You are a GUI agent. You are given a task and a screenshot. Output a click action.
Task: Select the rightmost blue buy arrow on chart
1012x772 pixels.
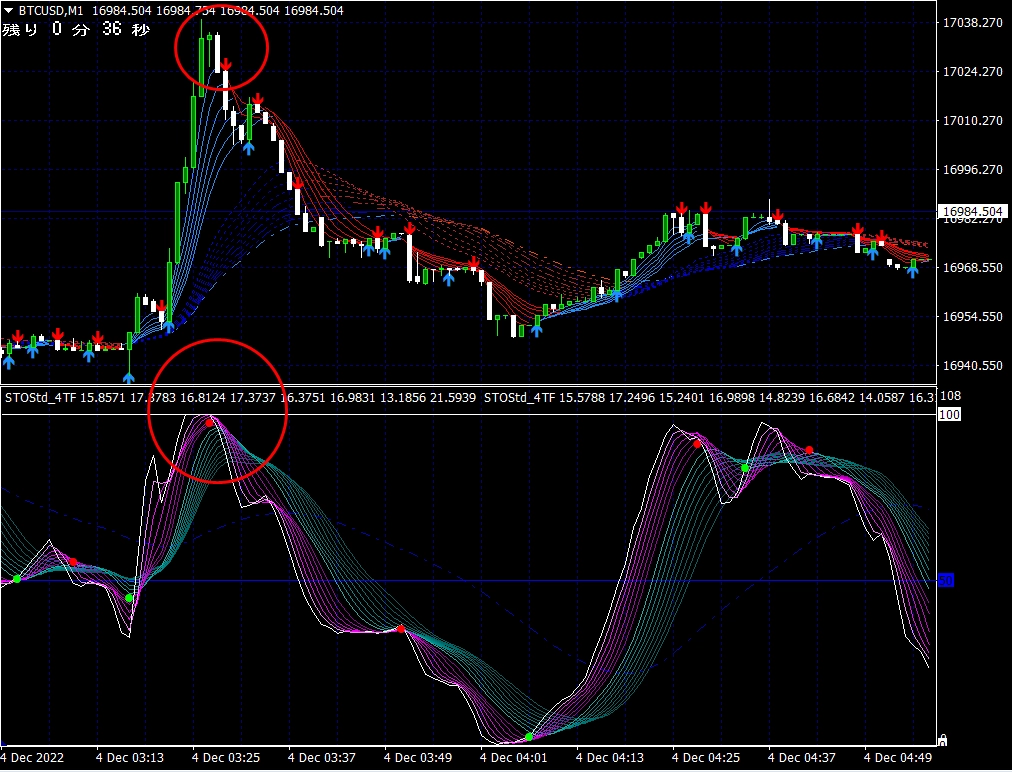[x=912, y=271]
